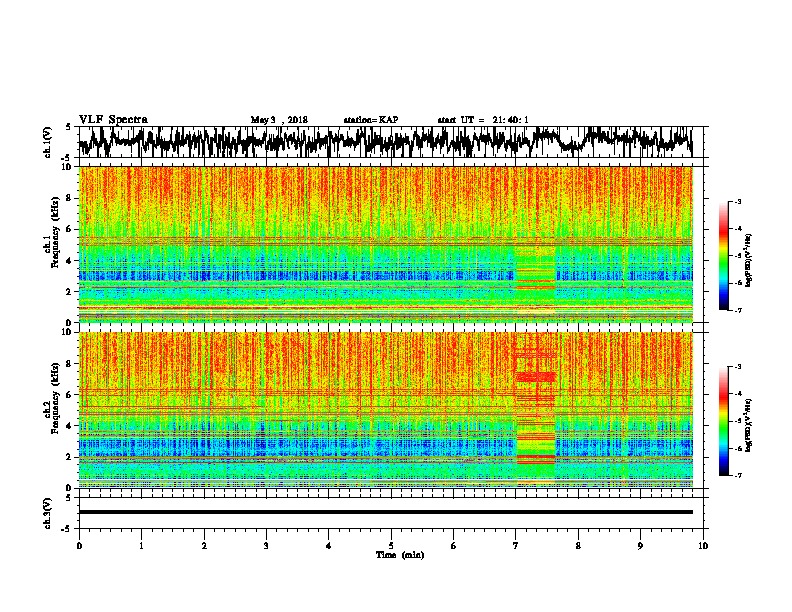The width and height of the screenshot is (792, 612).
Task: Click the ch.2 colorbar log(PSD) label
Action: click(x=748, y=425)
